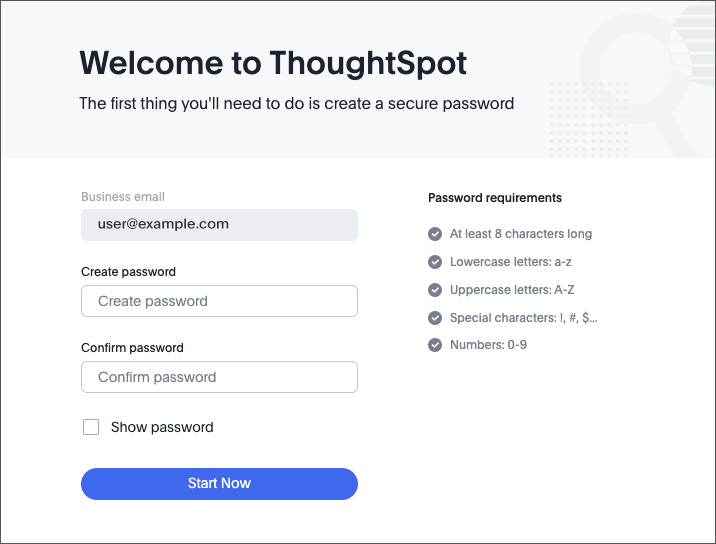This screenshot has height=544, width=716.
Task: Focus the Create password input field
Action: point(219,301)
